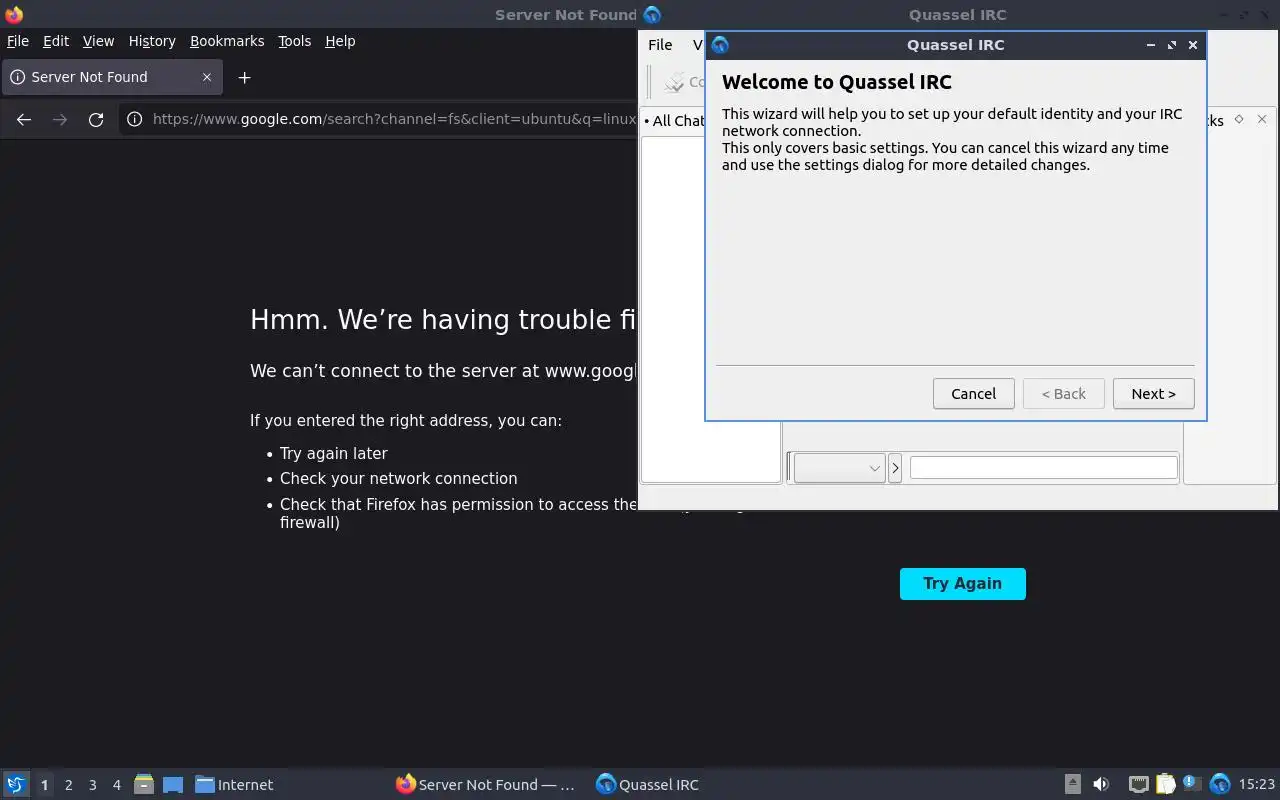The image size is (1280, 800).
Task: Open Firefox Bookmarks menu
Action: 227,41
